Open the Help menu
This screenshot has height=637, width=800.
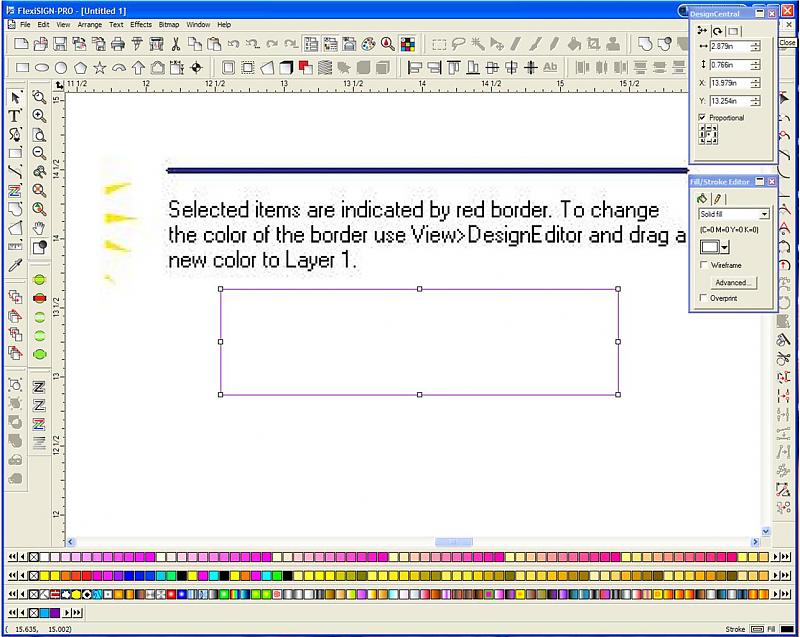coord(224,24)
